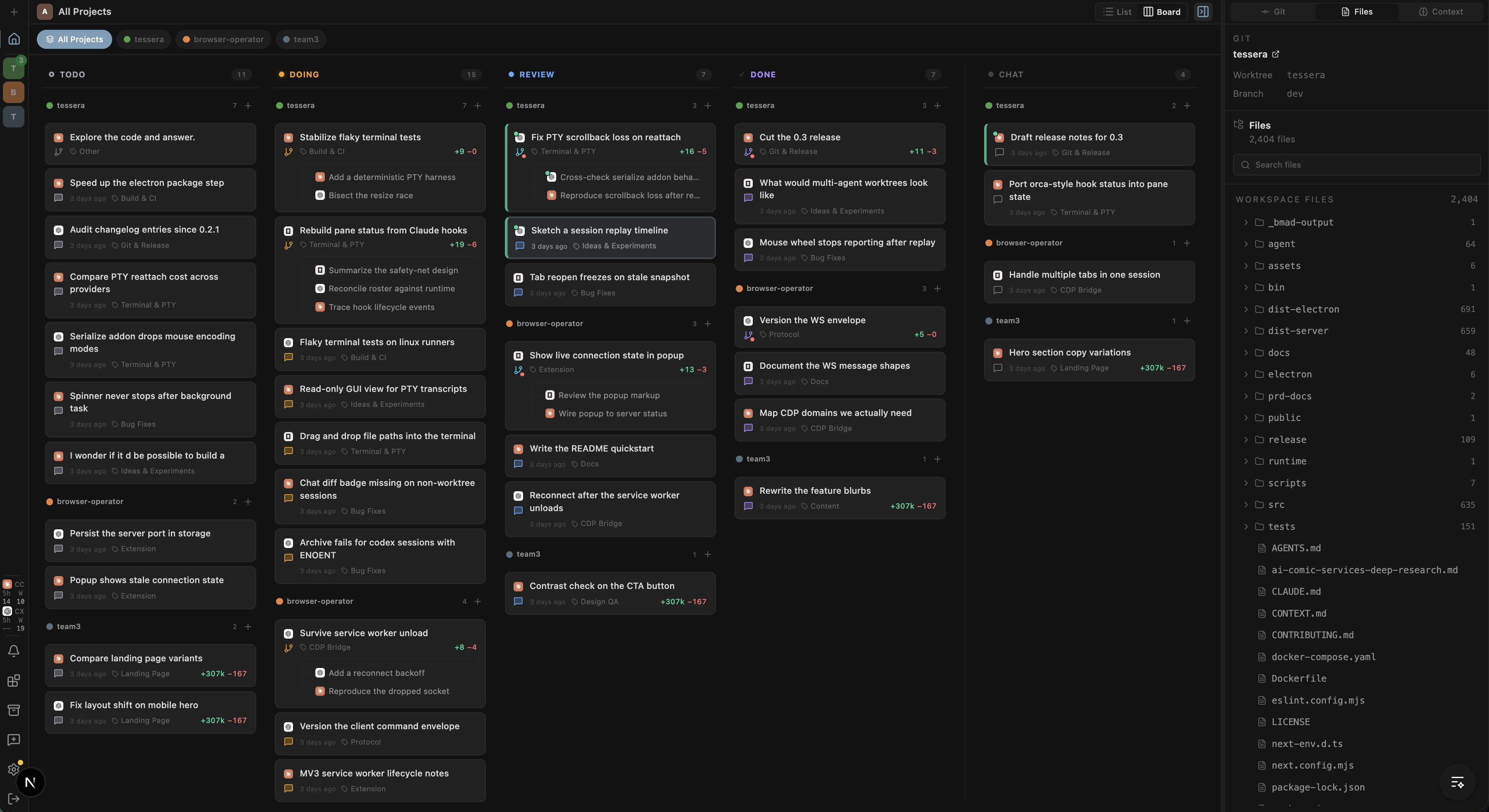Open the Cut the 0.3 release card
Image resolution: width=1489 pixels, height=812 pixels.
839,144
